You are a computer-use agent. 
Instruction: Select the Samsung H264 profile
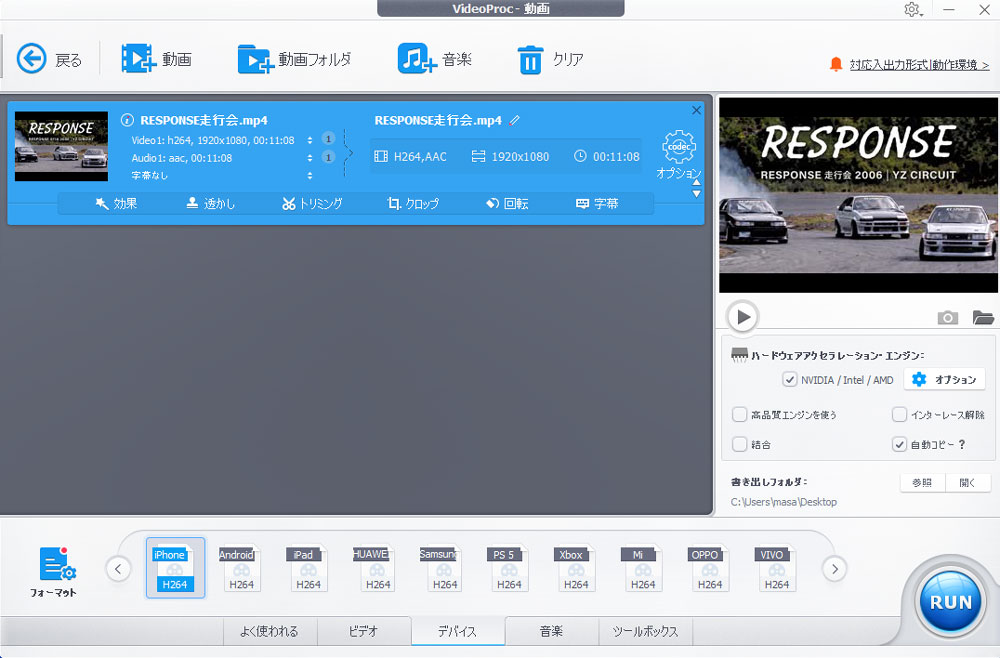click(442, 567)
